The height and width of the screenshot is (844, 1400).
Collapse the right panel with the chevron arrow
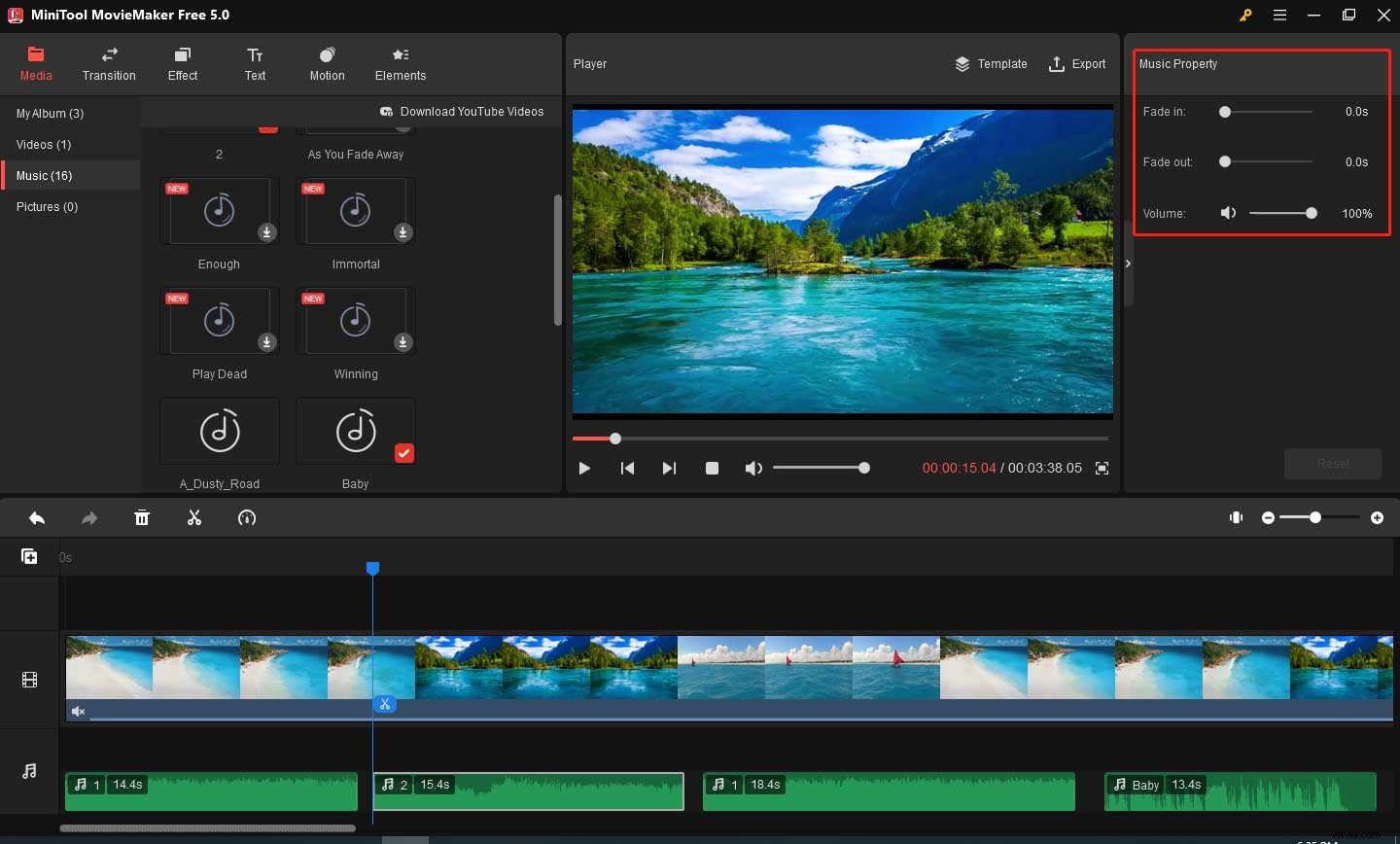pos(1128,263)
